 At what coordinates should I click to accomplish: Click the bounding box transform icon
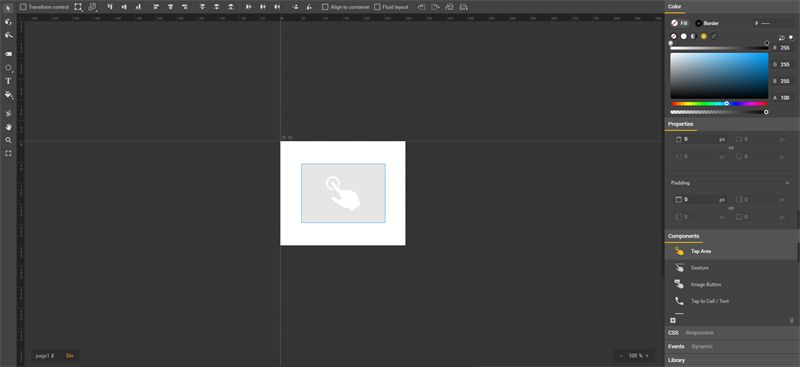pyautogui.click(x=78, y=7)
